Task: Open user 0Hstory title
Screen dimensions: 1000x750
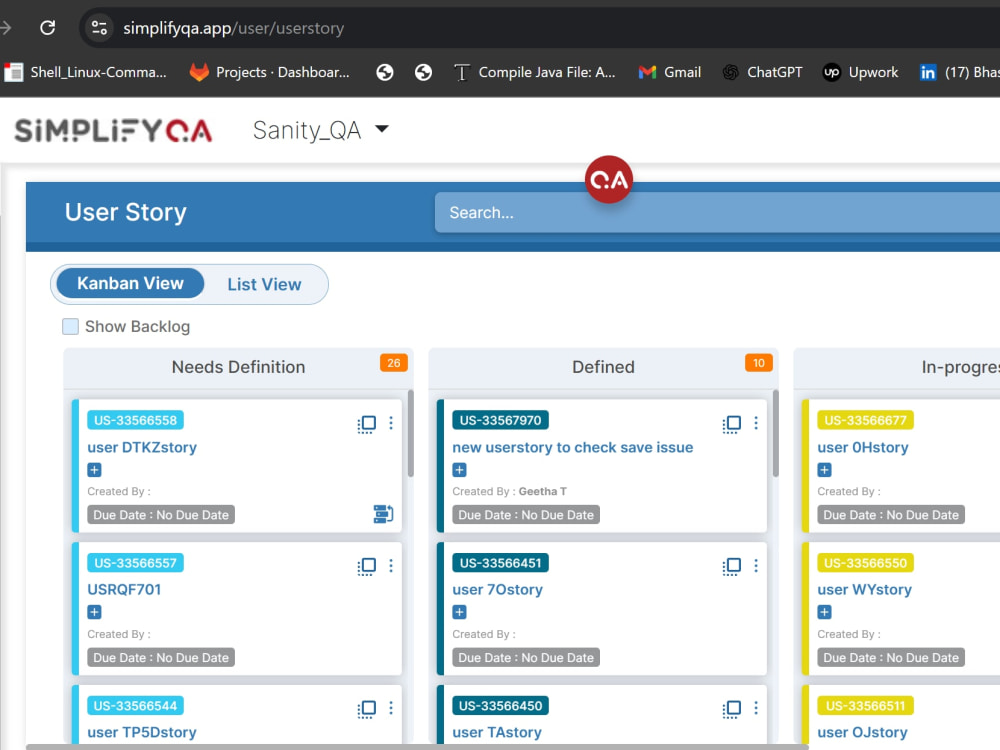Action: click(x=863, y=447)
